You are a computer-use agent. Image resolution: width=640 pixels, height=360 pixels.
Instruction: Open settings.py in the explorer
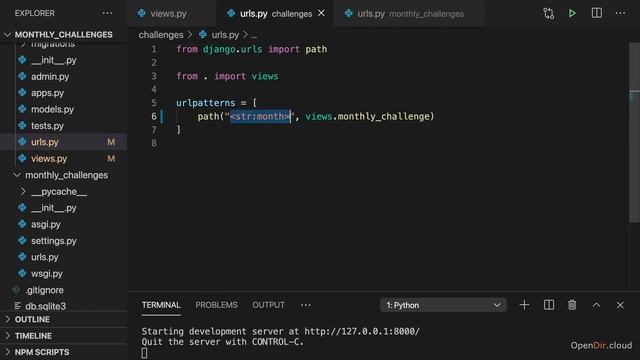tap(53, 241)
